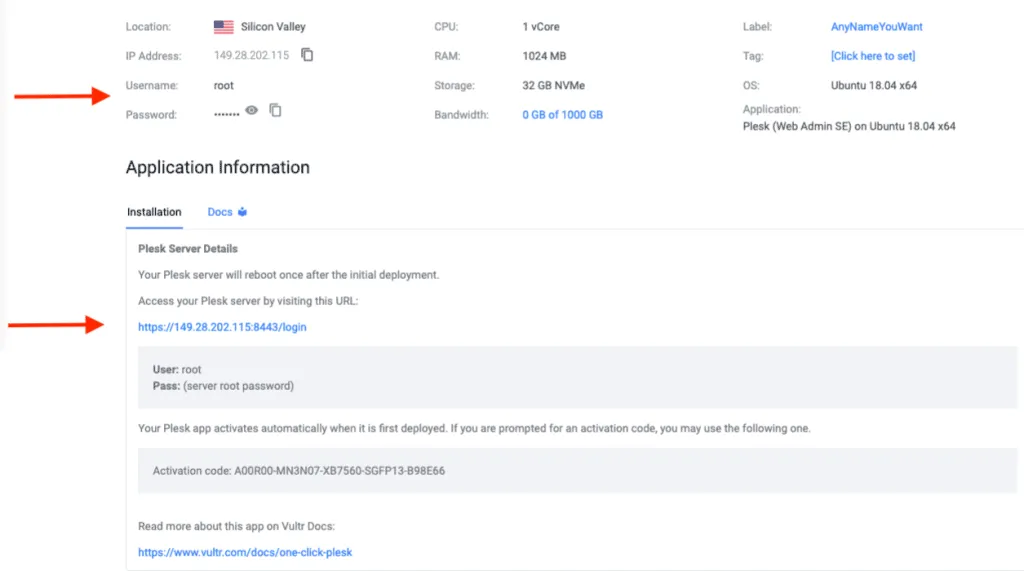
Task: Copy the password with clipboard icon
Action: pos(276,110)
